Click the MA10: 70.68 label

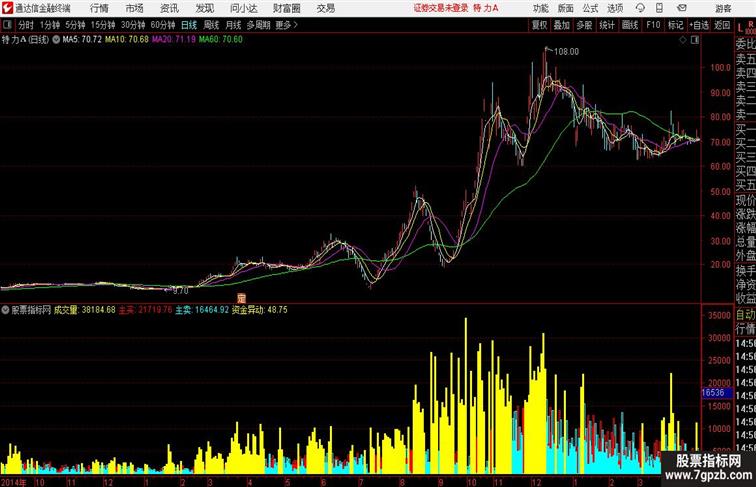(x=127, y=40)
